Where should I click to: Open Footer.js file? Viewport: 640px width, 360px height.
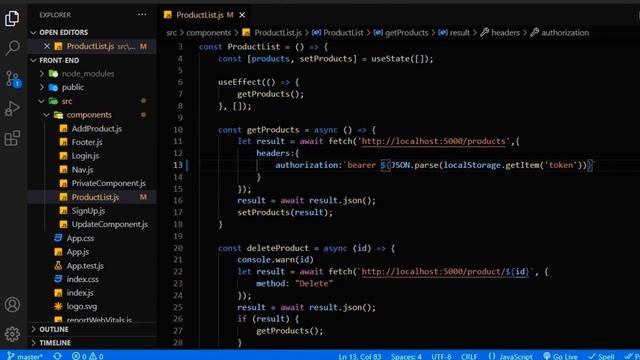87,142
